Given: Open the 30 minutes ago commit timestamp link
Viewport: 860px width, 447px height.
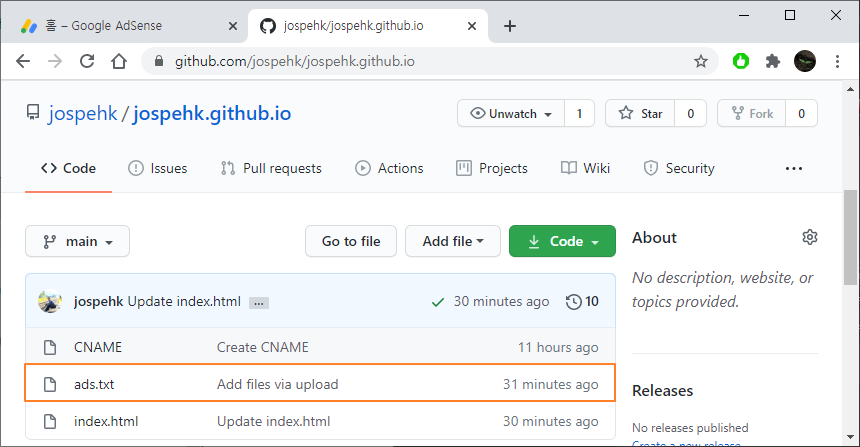Looking at the screenshot, I should click(x=501, y=302).
